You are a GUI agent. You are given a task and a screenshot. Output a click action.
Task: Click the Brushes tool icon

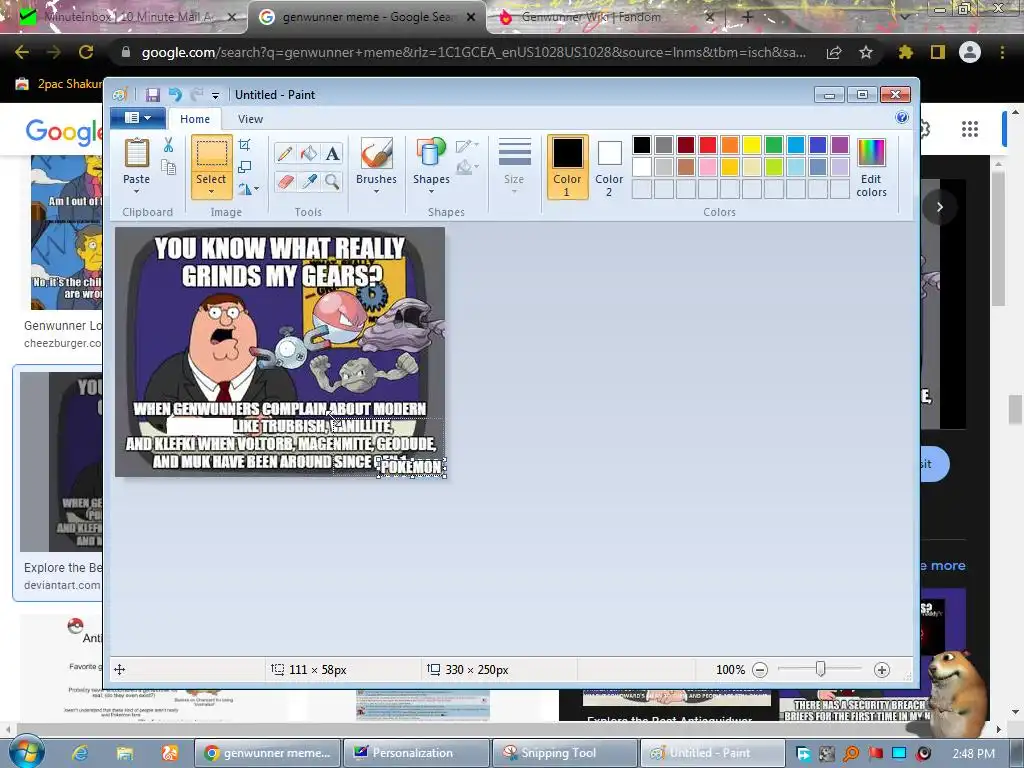(x=377, y=153)
